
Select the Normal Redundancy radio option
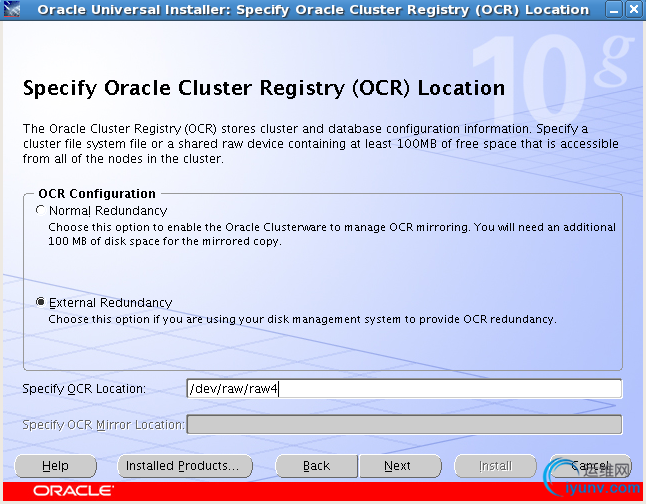(x=40, y=210)
